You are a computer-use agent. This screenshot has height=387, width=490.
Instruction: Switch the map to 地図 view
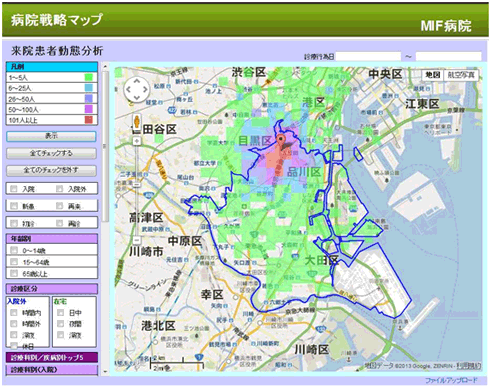[x=433, y=75]
